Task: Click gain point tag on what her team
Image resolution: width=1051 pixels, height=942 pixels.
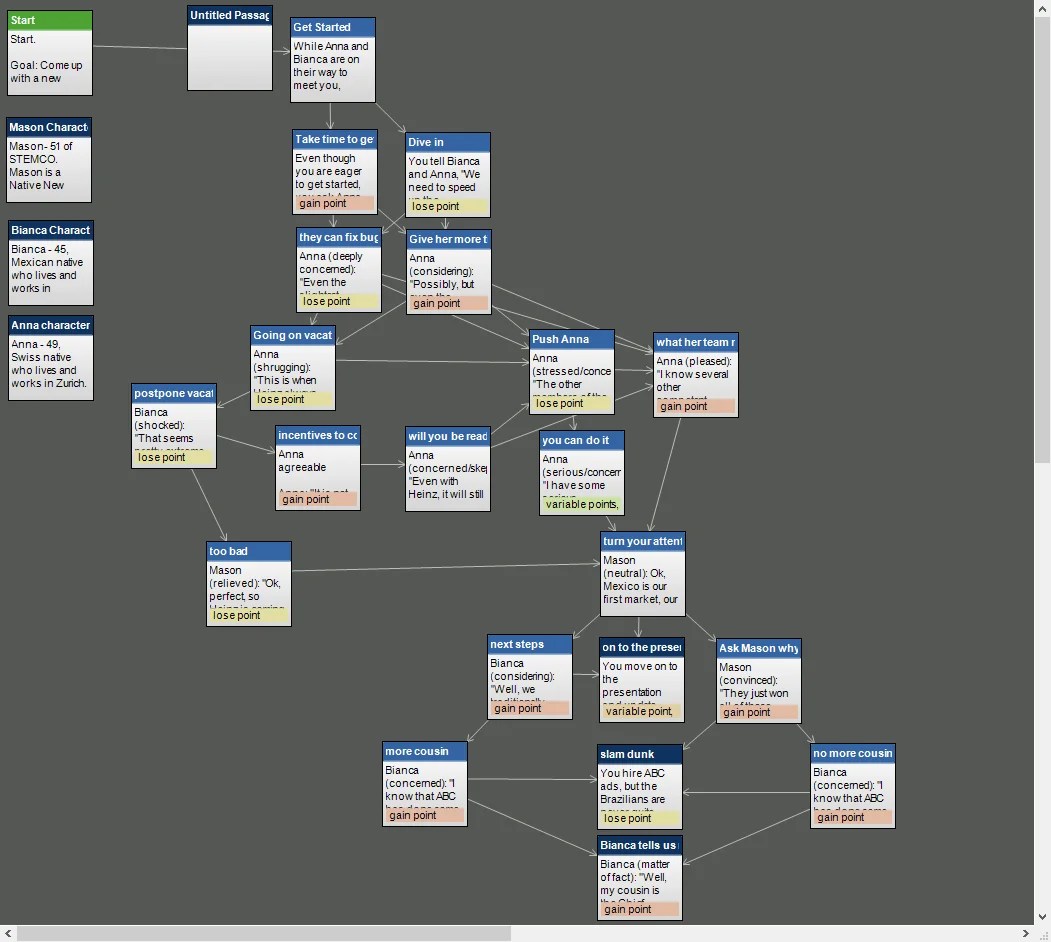Action: 696,406
